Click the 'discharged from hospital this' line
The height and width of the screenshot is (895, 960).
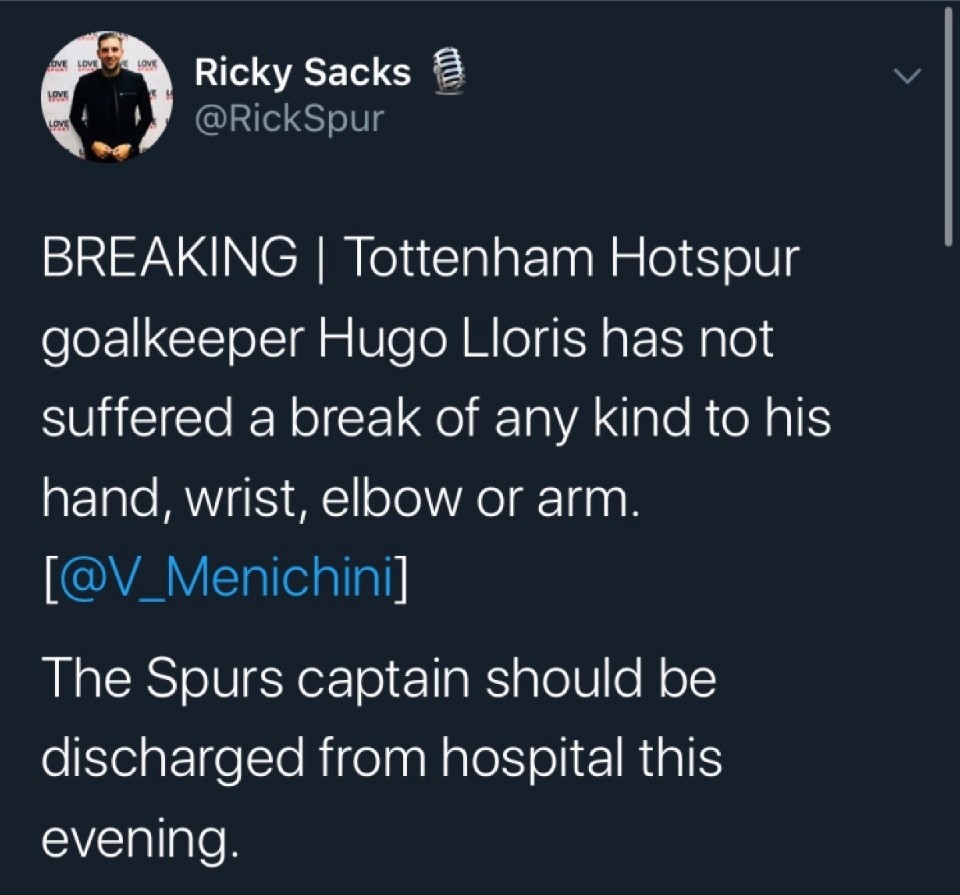(x=382, y=757)
